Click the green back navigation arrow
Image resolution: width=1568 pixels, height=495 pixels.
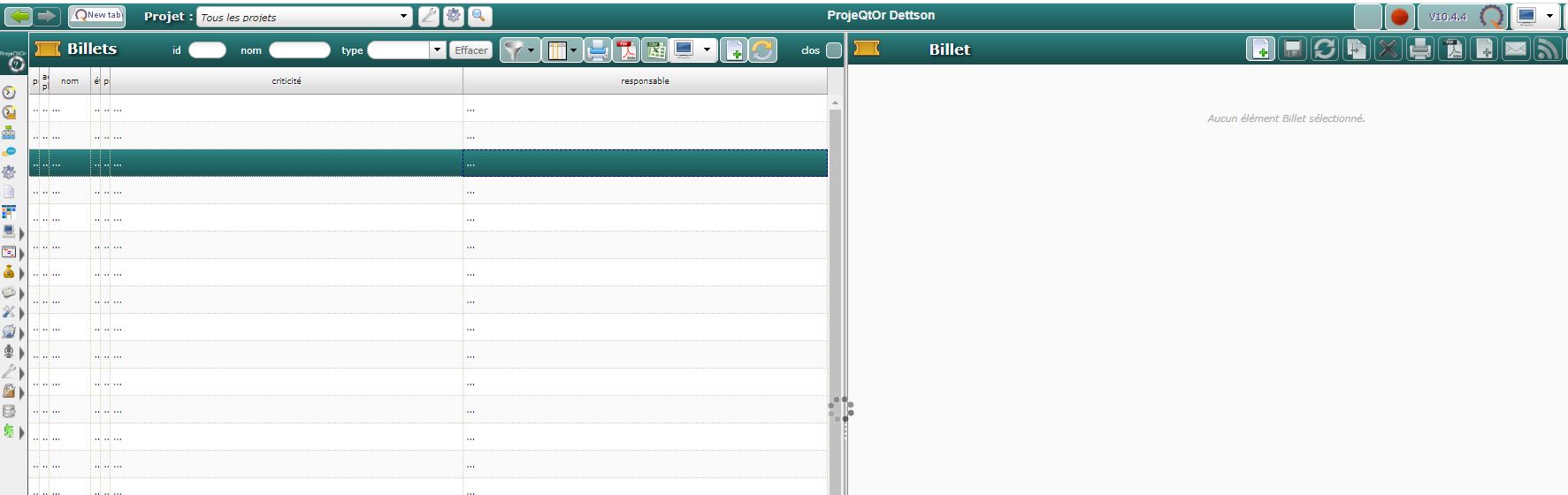coord(19,17)
